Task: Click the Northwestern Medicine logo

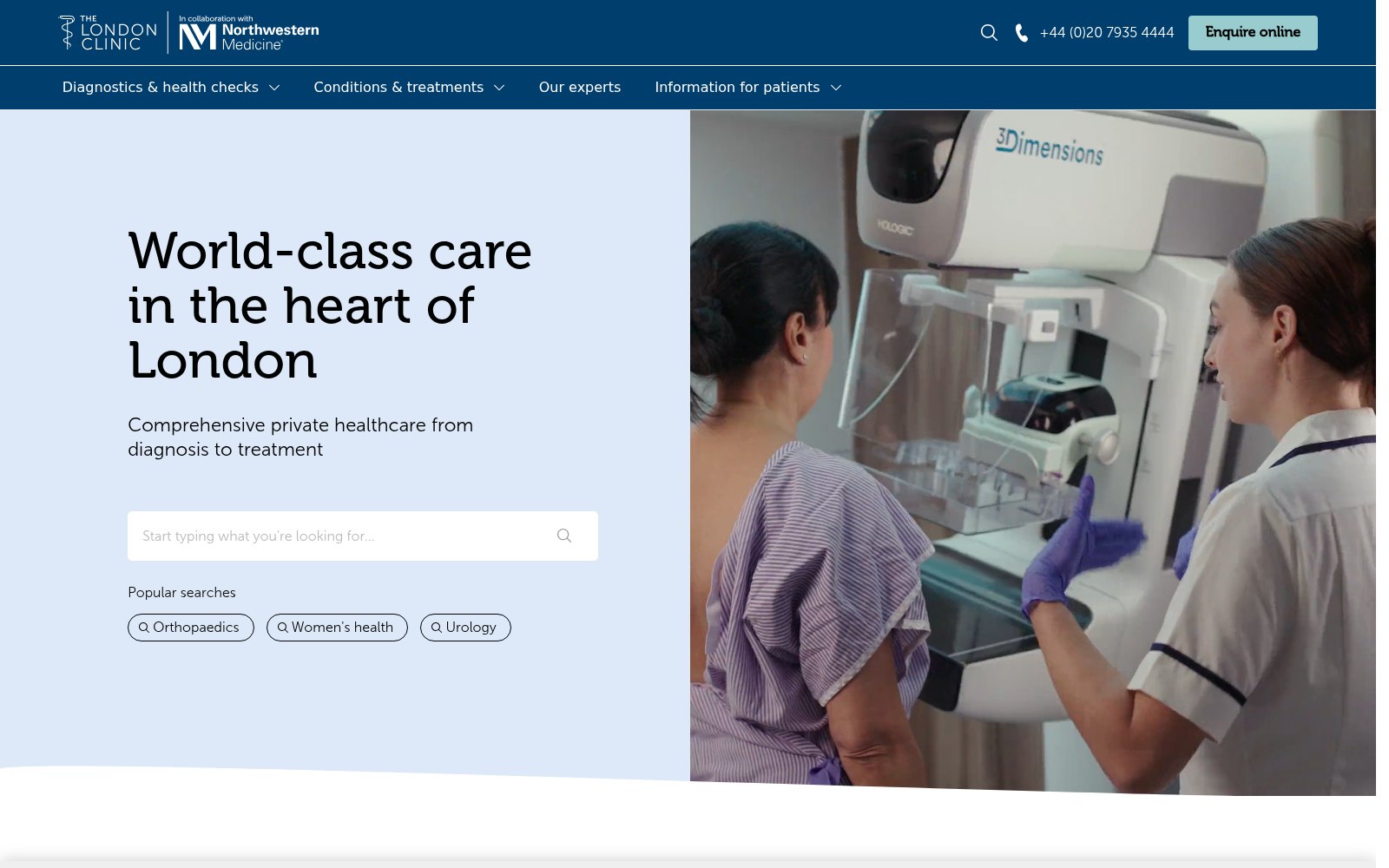Action: 249,33
